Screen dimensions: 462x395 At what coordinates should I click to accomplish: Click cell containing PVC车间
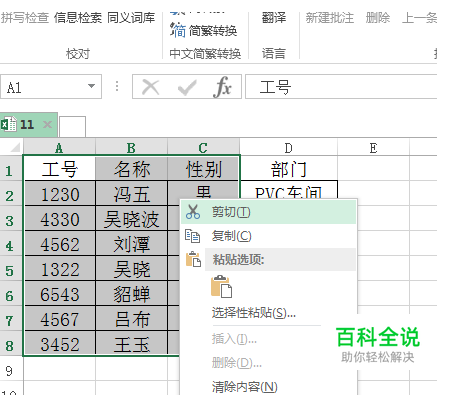(288, 190)
